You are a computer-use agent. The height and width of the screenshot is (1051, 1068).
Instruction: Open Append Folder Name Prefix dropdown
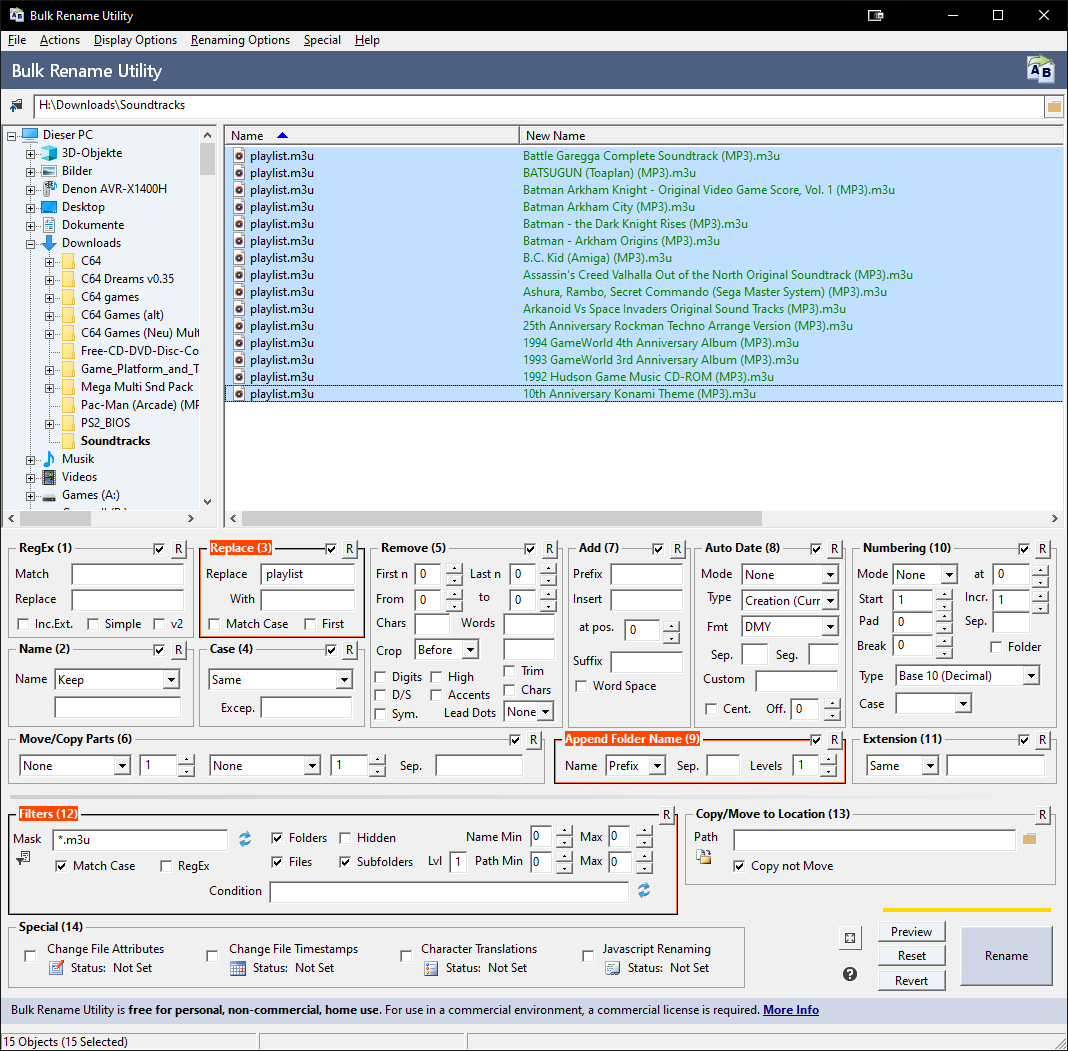635,766
